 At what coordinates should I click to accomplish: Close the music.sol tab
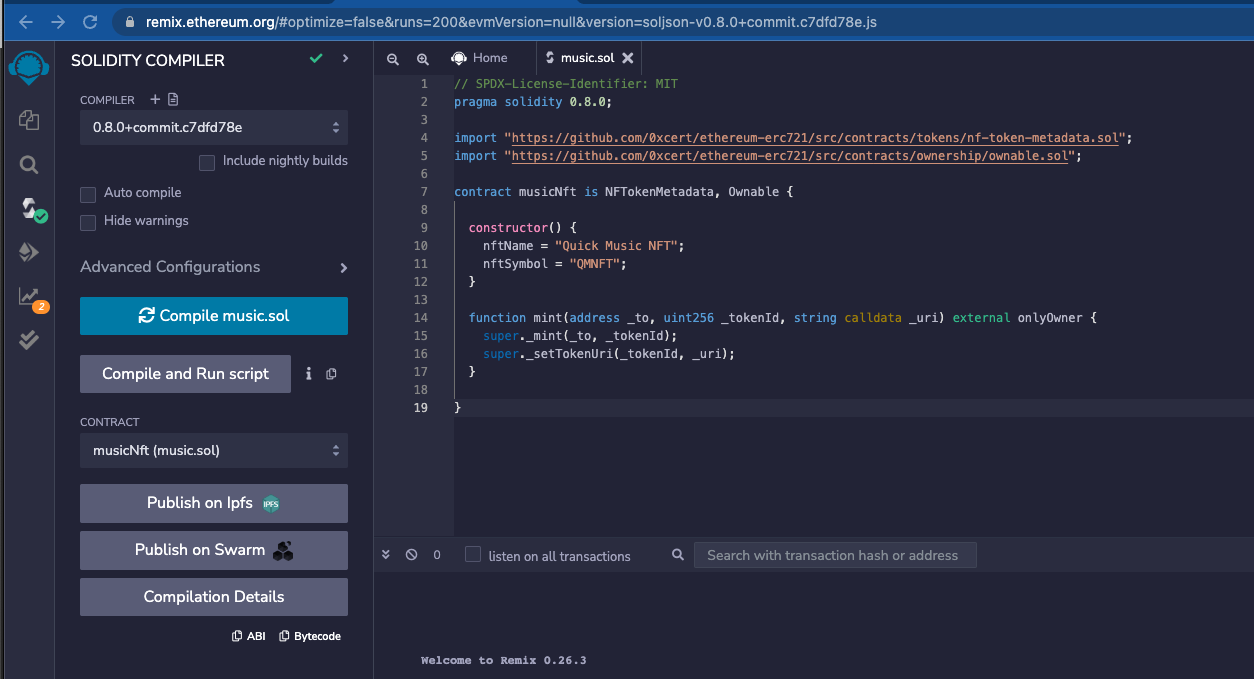[x=628, y=59]
